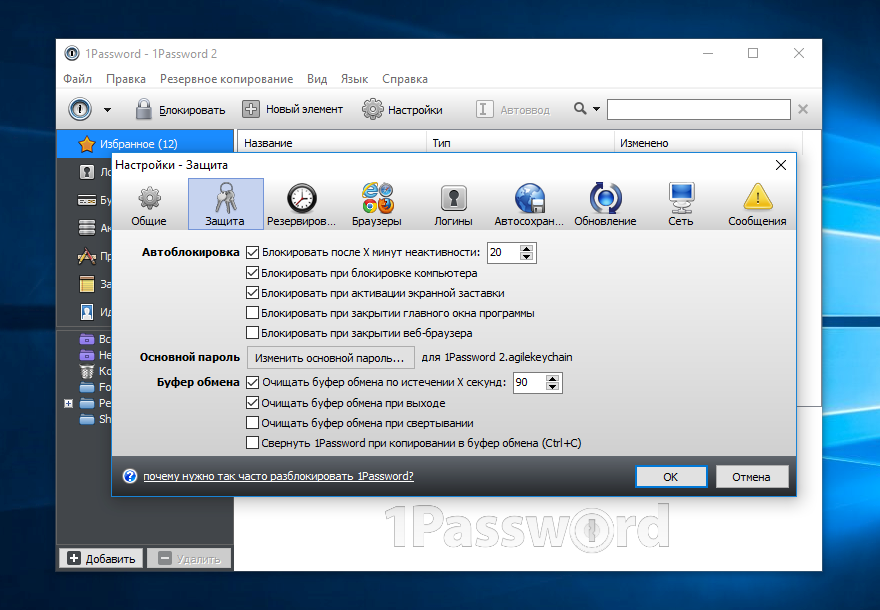Select the keyhole logins icon in sidebar
Viewport: 880px width, 610px height.
tap(86, 172)
